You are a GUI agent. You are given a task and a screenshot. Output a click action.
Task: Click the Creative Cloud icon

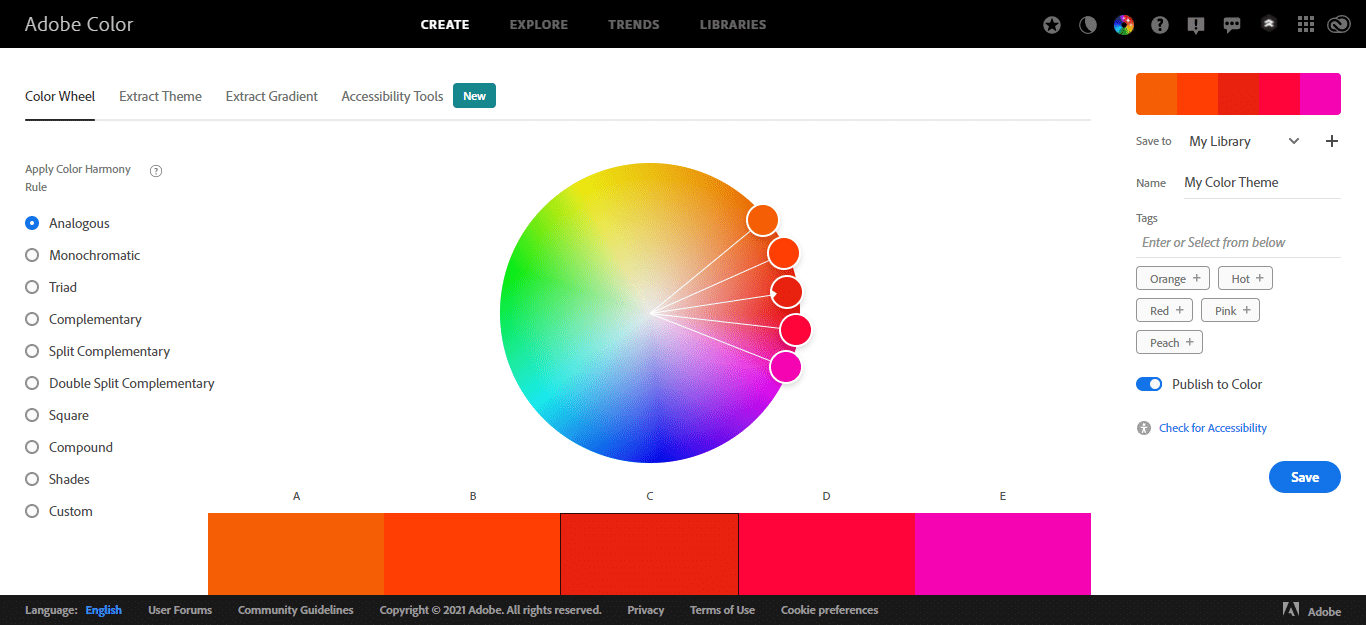[x=1339, y=25]
